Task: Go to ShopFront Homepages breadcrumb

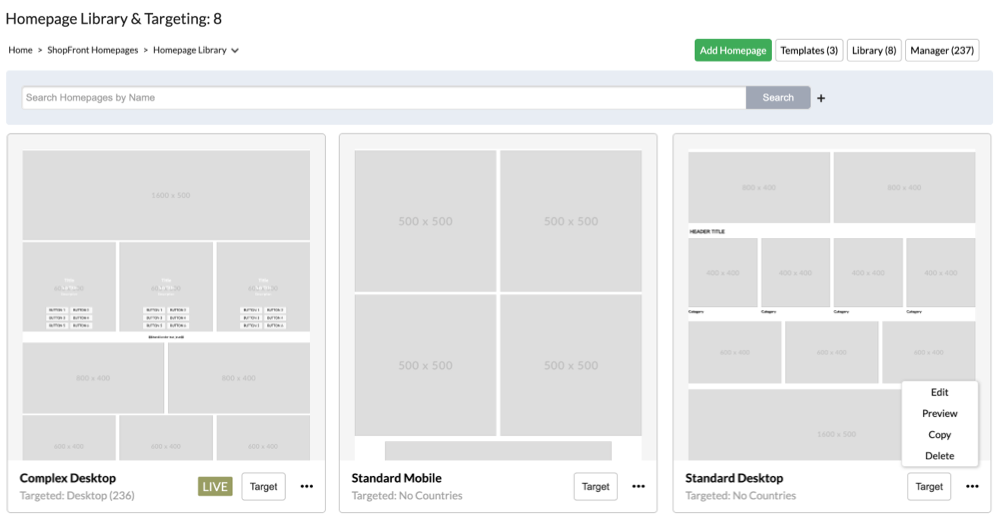Action: pos(92,50)
